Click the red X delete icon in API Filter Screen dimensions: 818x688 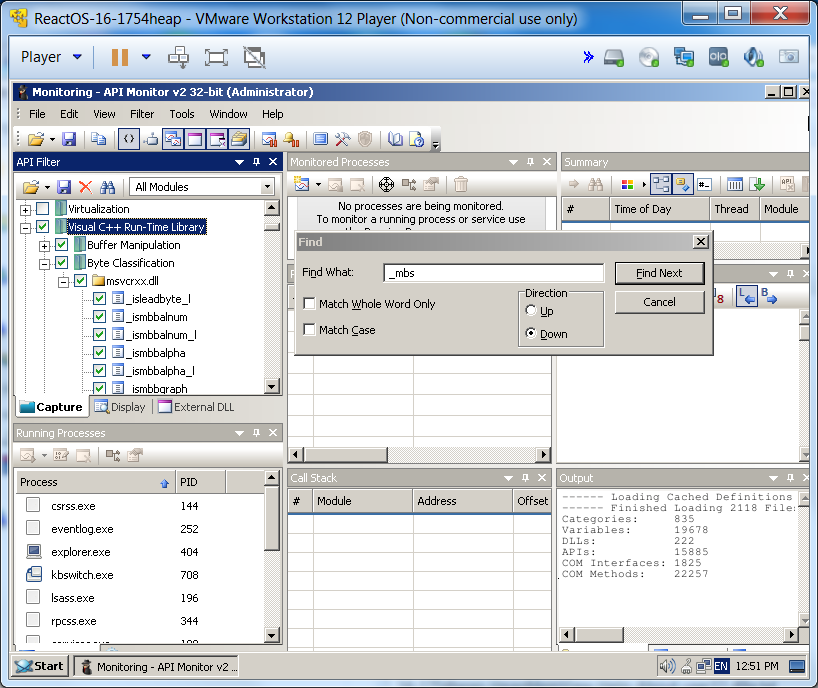tap(85, 187)
